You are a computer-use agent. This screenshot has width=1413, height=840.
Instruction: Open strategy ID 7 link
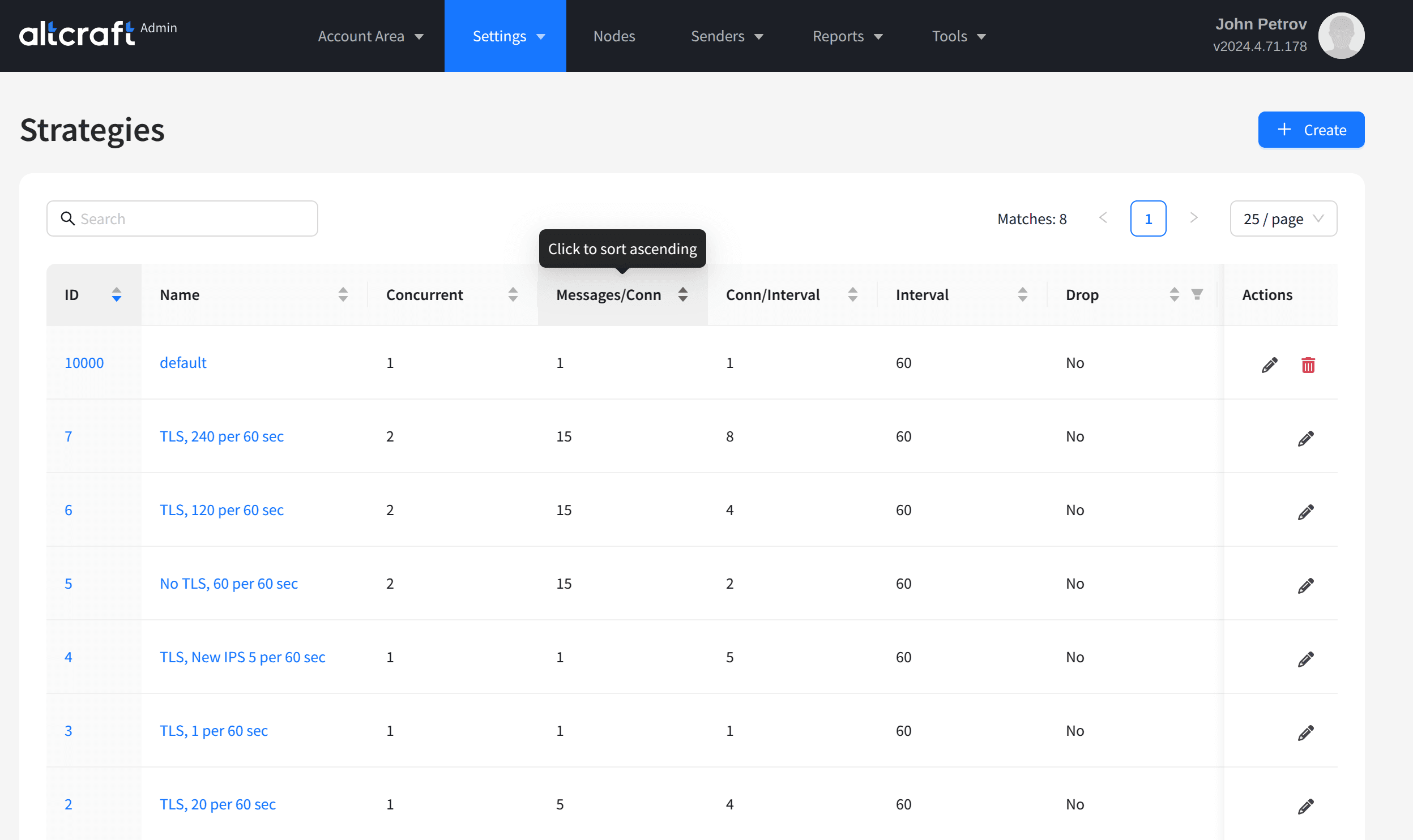pyautogui.click(x=67, y=436)
